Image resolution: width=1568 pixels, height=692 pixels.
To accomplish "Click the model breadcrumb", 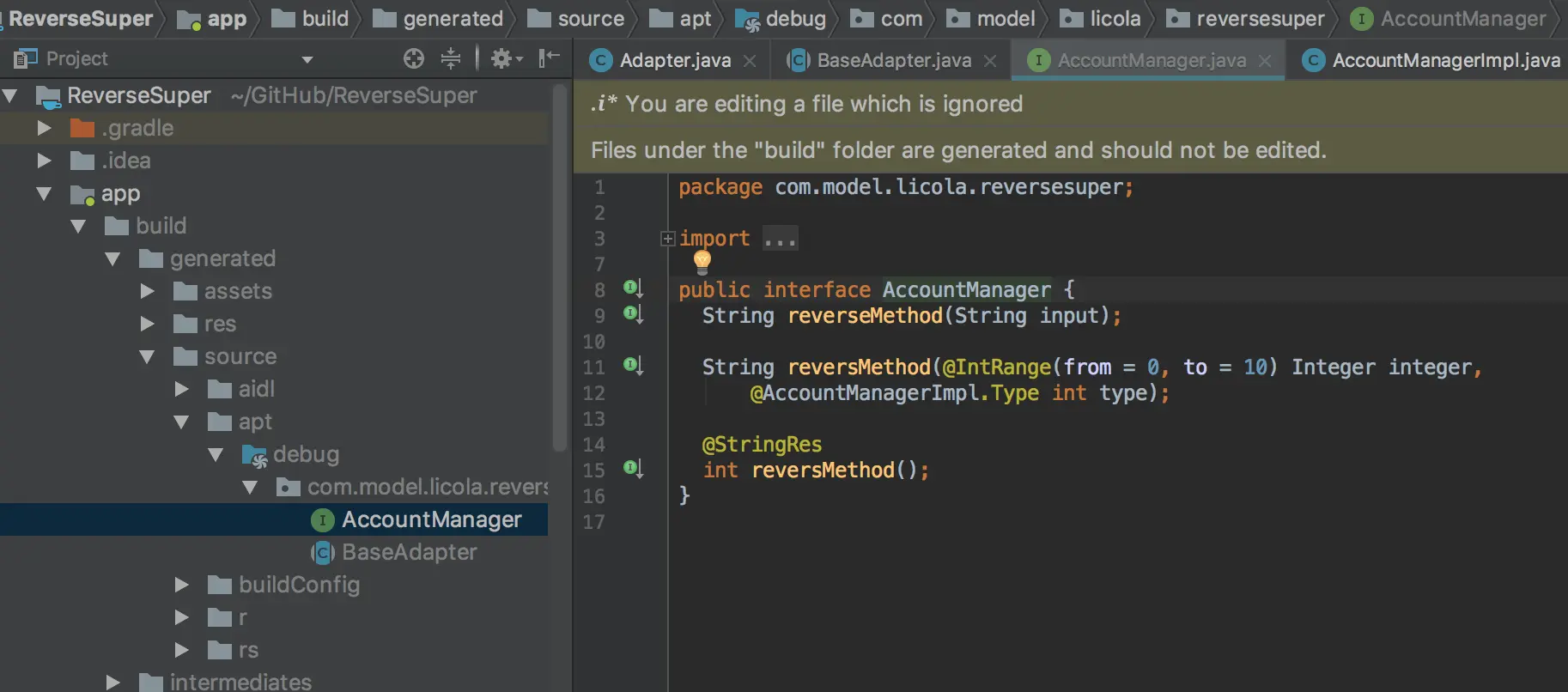I will (992, 19).
